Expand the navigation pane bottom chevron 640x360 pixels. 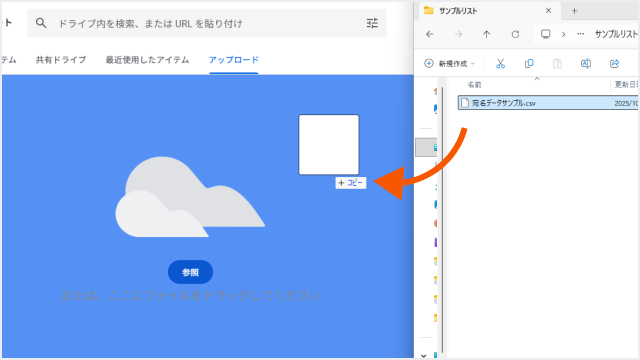423,356
